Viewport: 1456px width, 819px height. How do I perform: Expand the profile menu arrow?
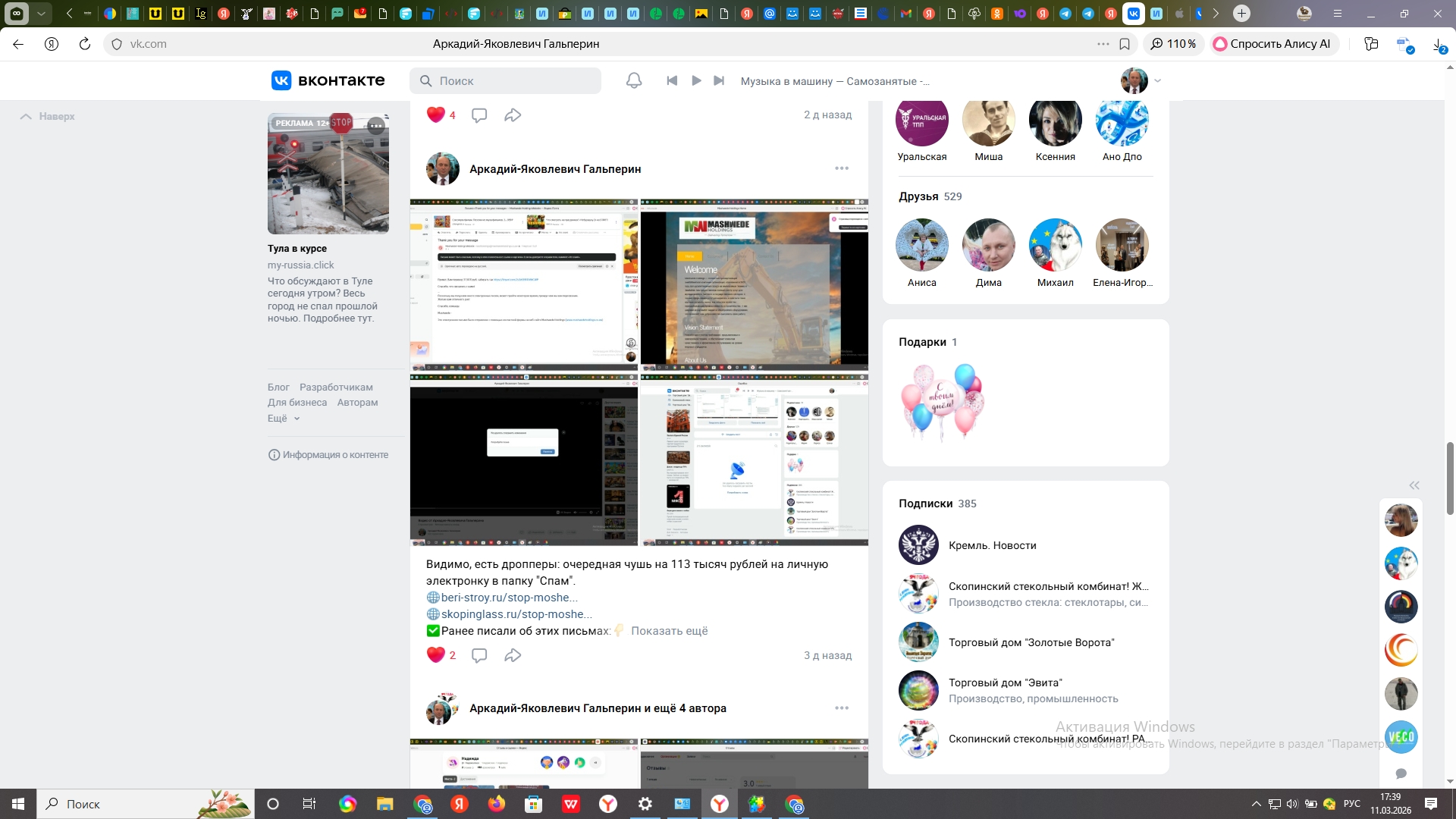pyautogui.click(x=1157, y=80)
